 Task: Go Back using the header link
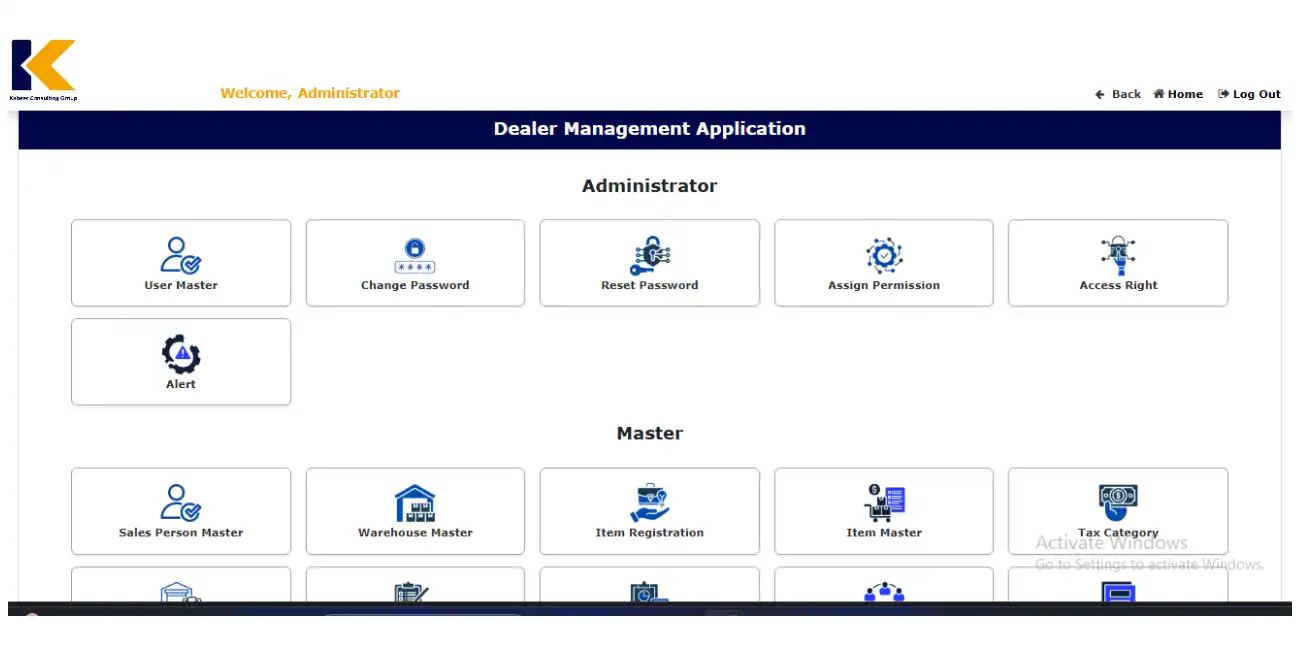pyautogui.click(x=1118, y=94)
